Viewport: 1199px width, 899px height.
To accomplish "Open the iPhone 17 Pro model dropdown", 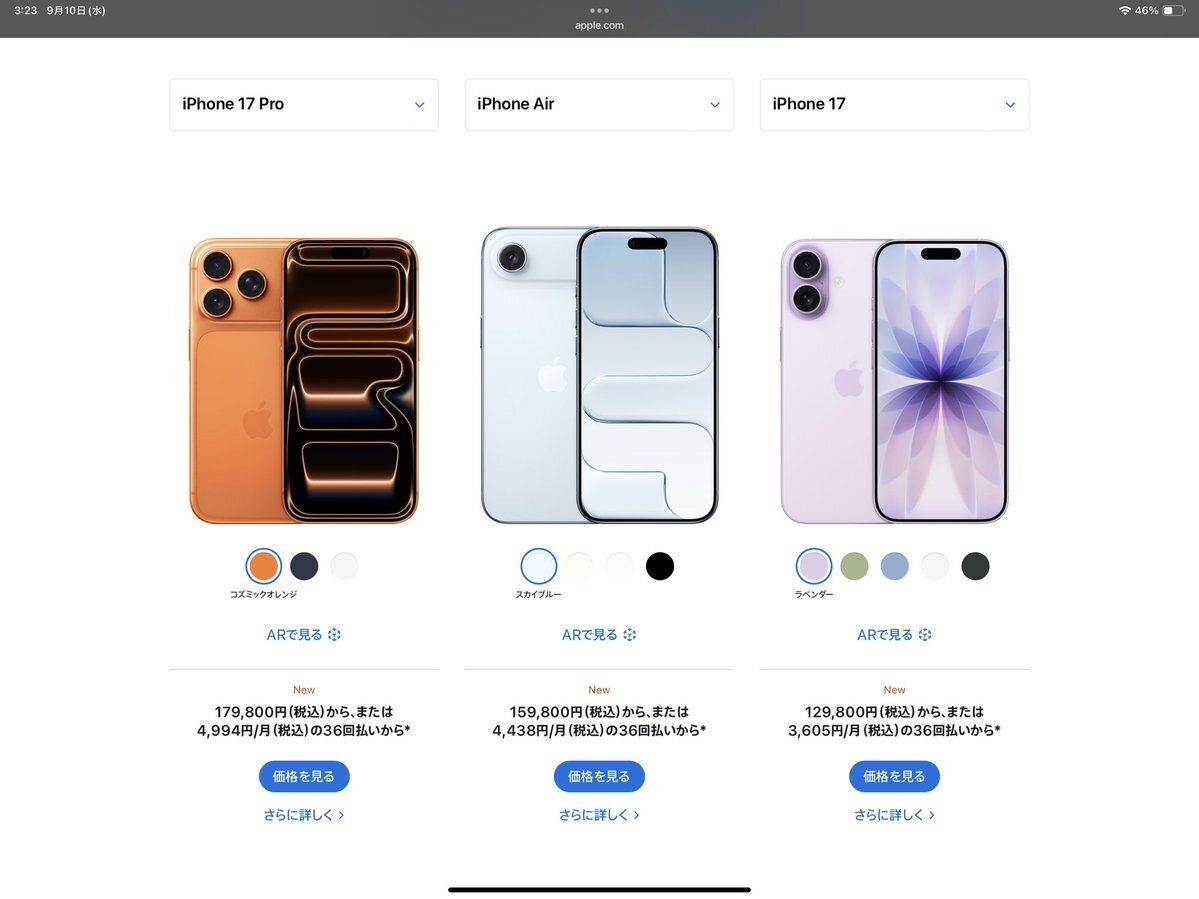I will pyautogui.click(x=304, y=105).
